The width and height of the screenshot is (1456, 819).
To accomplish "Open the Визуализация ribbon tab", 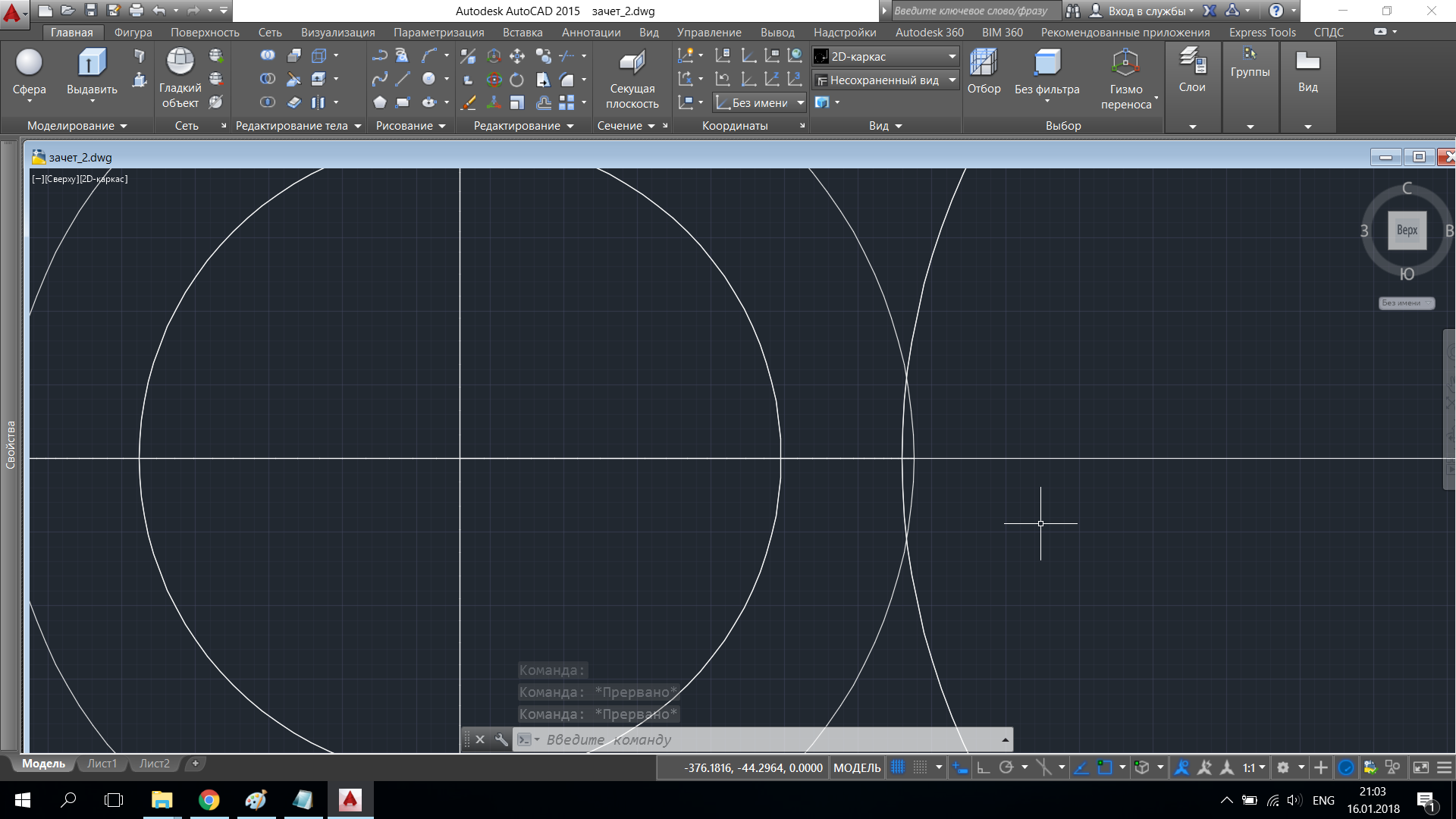I will (x=337, y=32).
